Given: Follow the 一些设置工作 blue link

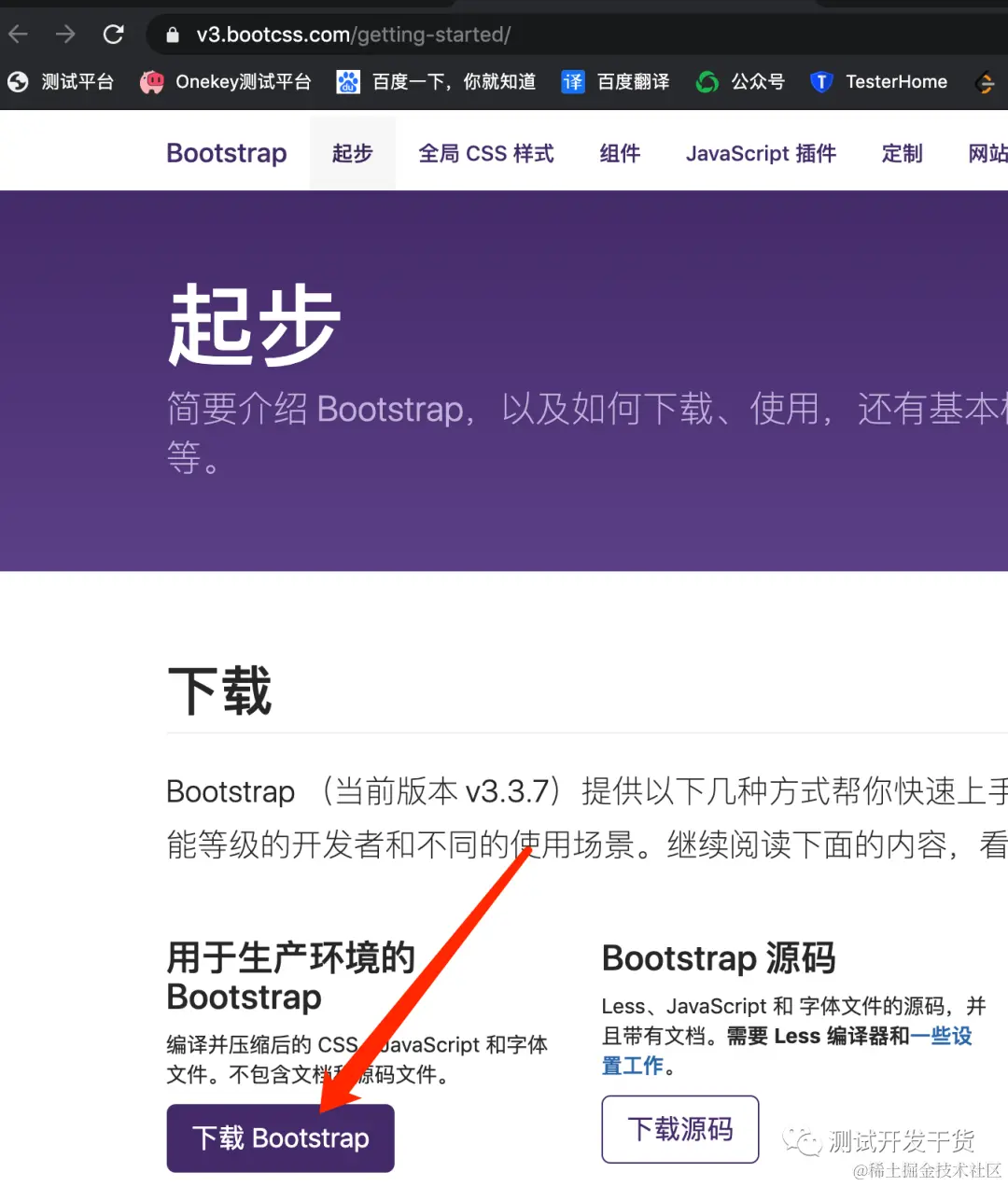Looking at the screenshot, I should pyautogui.click(x=941, y=1036).
